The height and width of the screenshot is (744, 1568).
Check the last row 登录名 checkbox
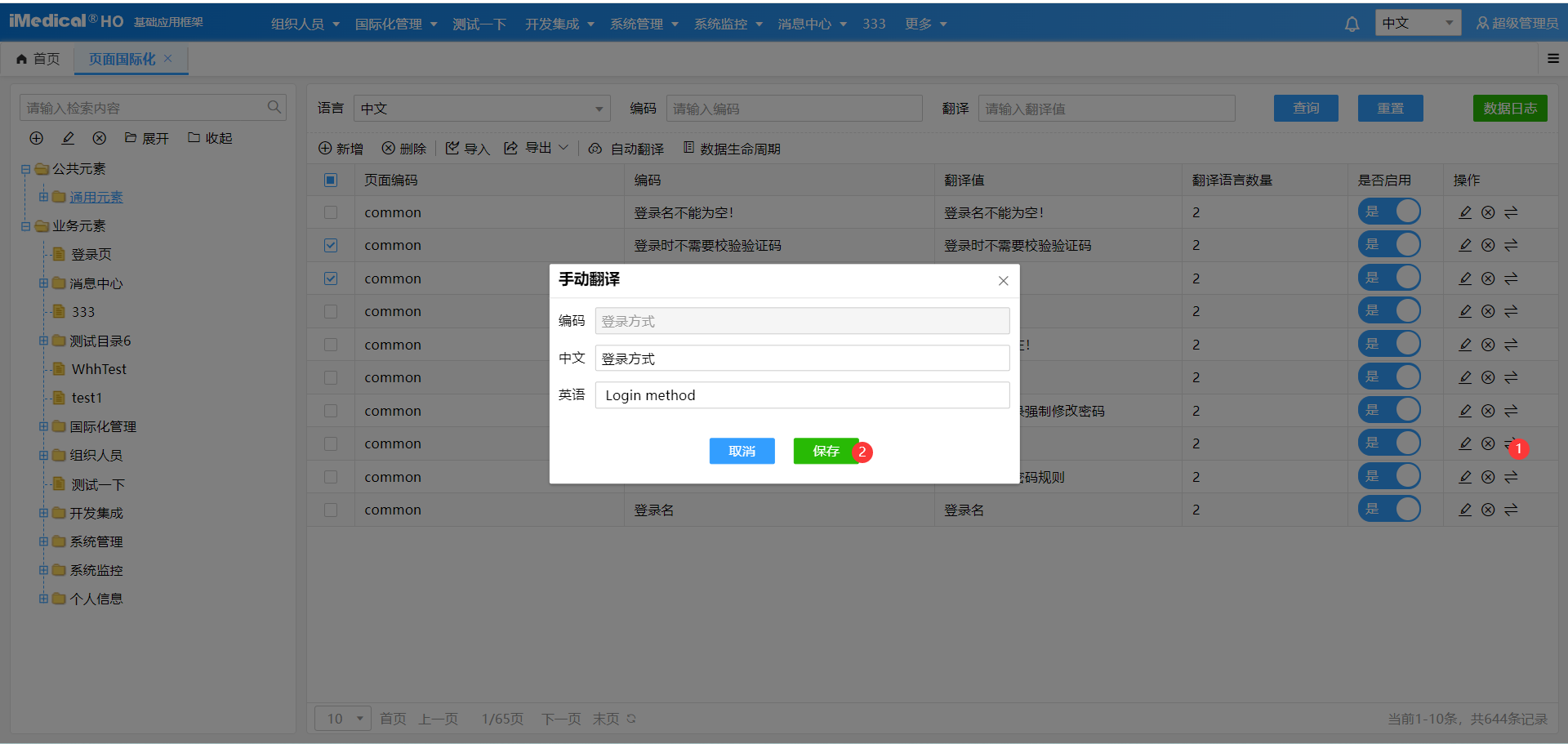click(331, 510)
